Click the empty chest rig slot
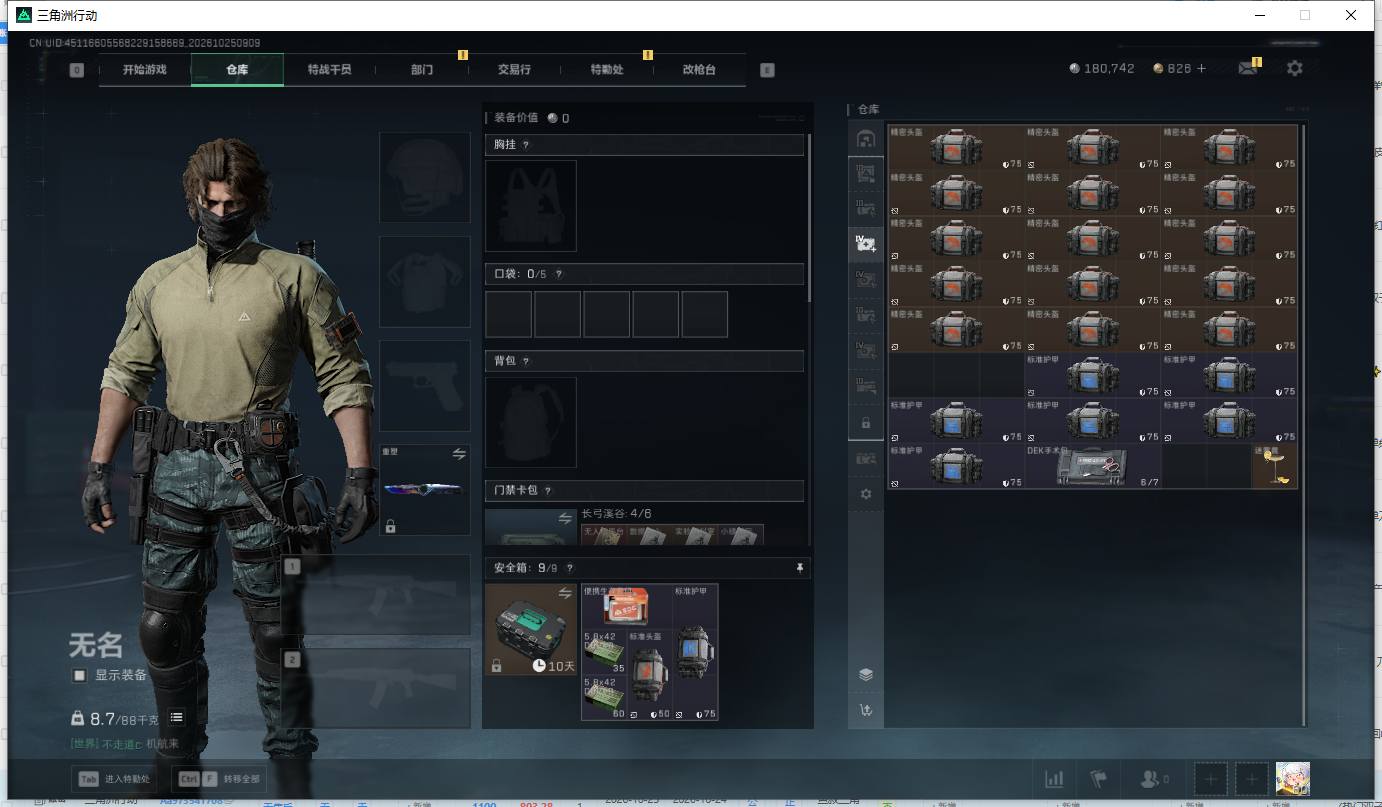This screenshot has height=807, width=1382. 531,206
